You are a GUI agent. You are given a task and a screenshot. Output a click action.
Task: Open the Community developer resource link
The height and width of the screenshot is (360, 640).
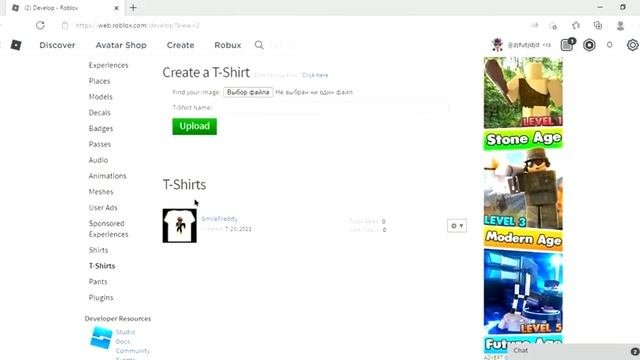click(x=133, y=351)
